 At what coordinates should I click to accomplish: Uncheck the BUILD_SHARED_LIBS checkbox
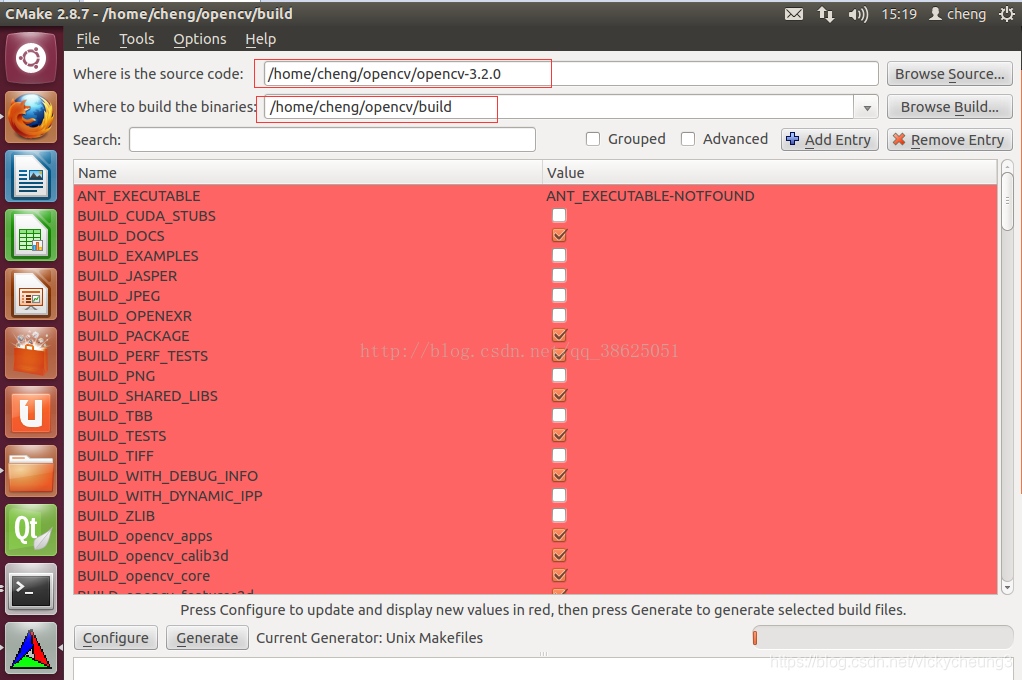coord(559,395)
